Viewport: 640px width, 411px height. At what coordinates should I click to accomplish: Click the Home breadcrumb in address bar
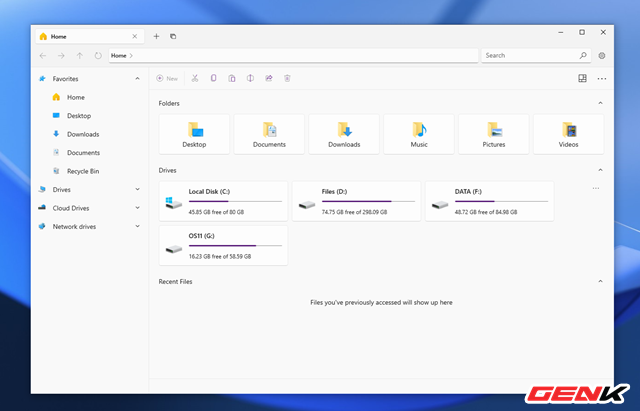pyautogui.click(x=118, y=56)
